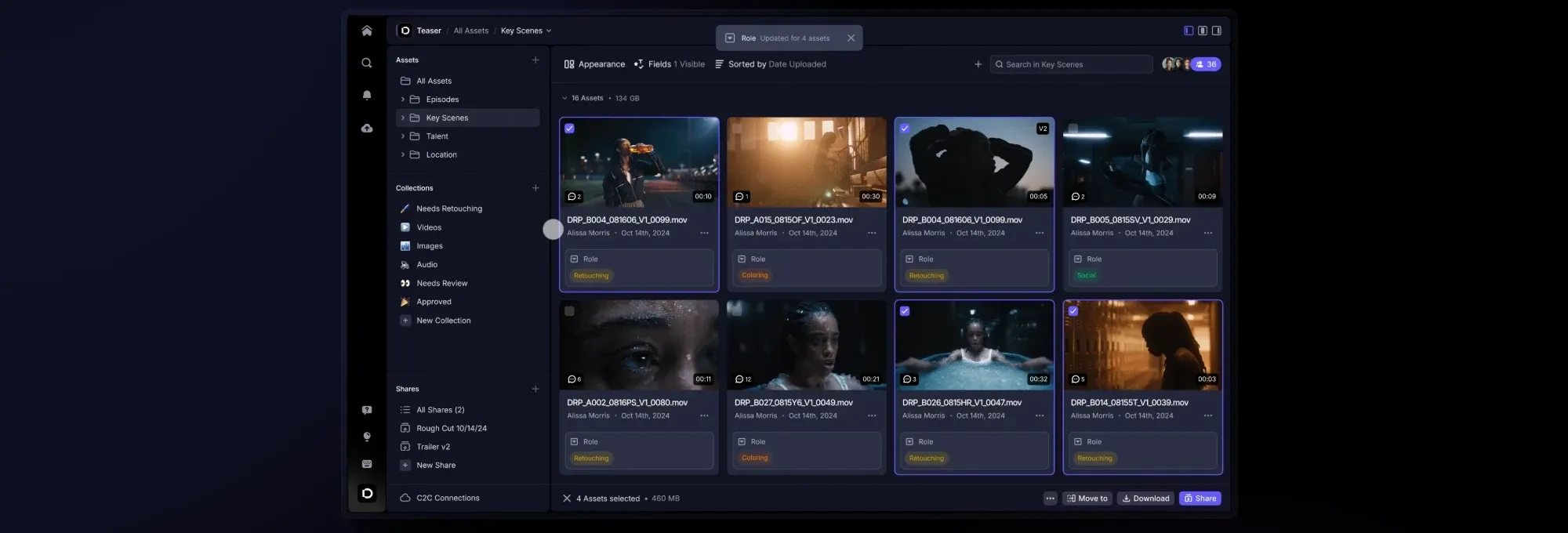This screenshot has width=1568, height=533.
Task: Click the plus icon beside search field
Action: pos(978,64)
